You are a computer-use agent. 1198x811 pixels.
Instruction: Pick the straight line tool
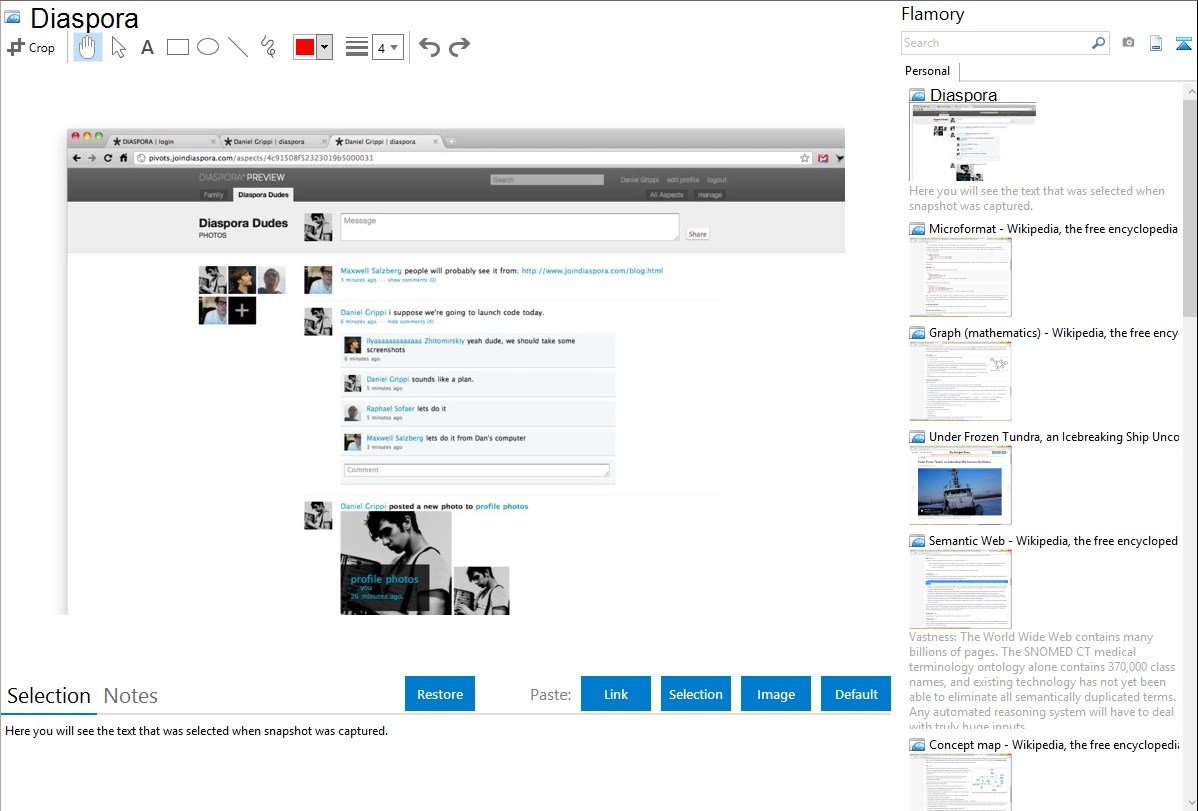(x=238, y=47)
